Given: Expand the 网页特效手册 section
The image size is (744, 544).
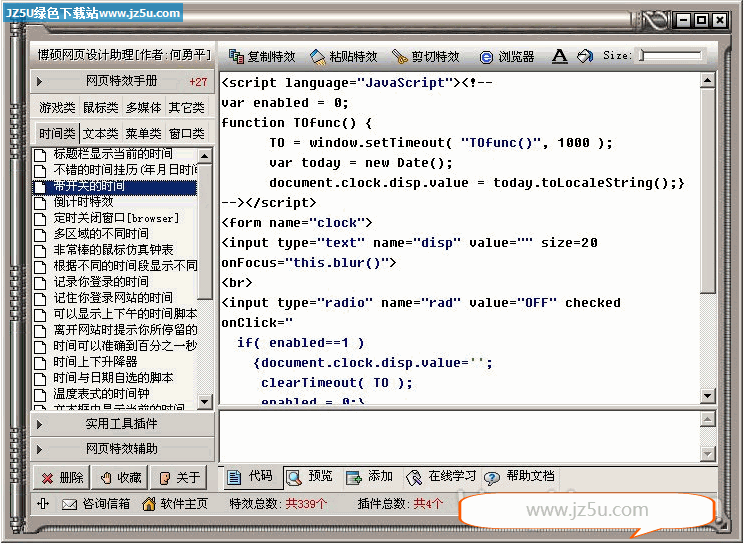Looking at the screenshot, I should pos(122,81).
